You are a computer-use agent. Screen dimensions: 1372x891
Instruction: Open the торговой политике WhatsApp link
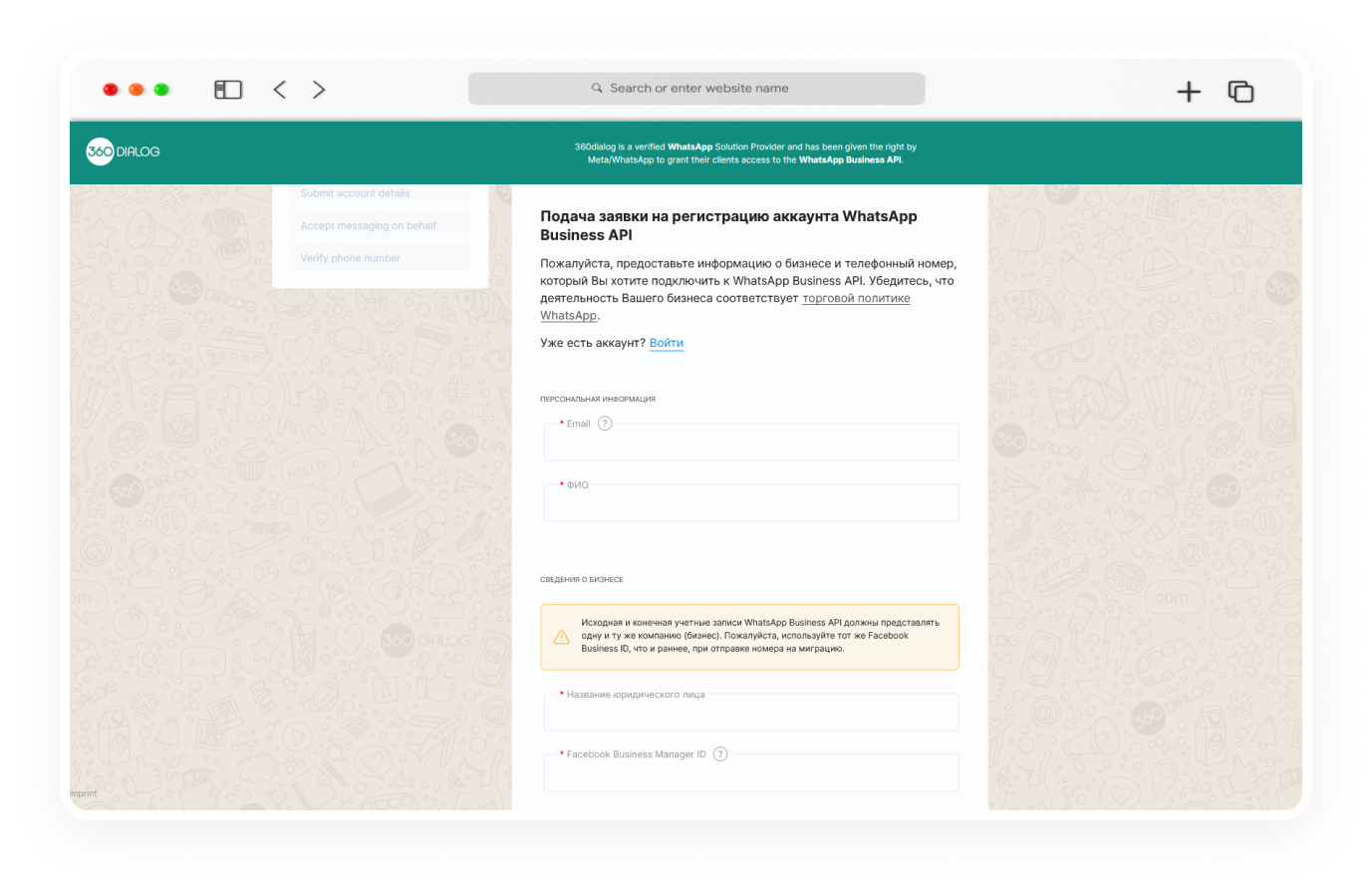click(x=856, y=298)
